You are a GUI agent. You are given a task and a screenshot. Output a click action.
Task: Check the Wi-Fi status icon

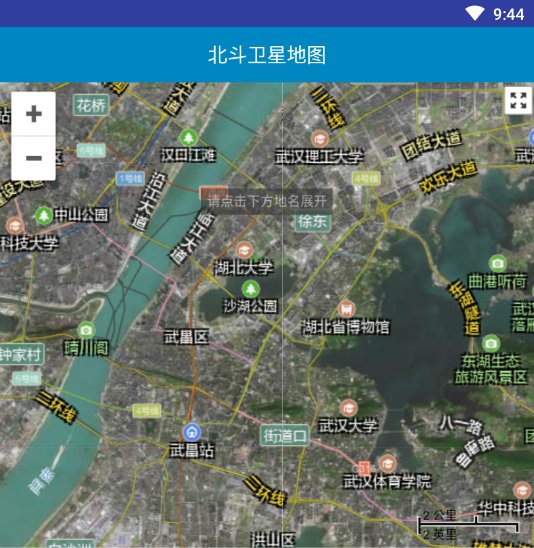(475, 14)
